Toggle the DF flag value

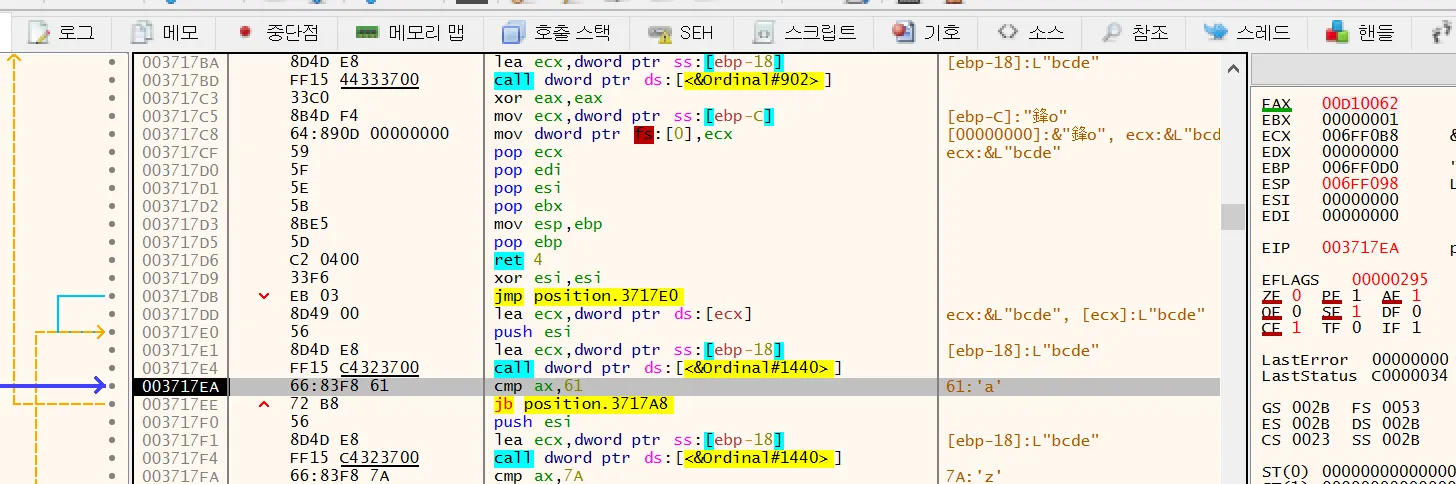pyautogui.click(x=1416, y=312)
